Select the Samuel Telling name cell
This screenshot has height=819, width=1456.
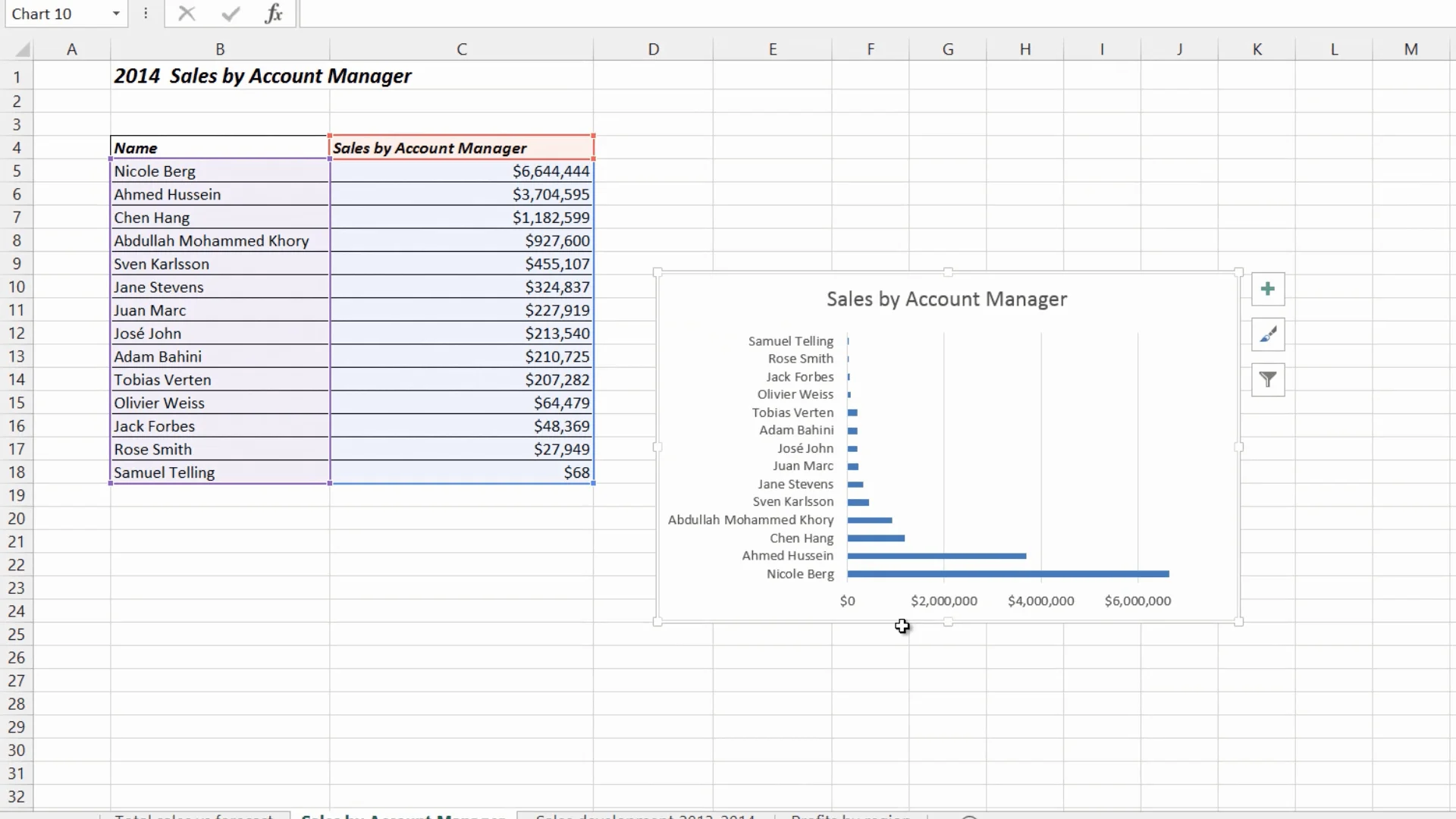coord(220,472)
